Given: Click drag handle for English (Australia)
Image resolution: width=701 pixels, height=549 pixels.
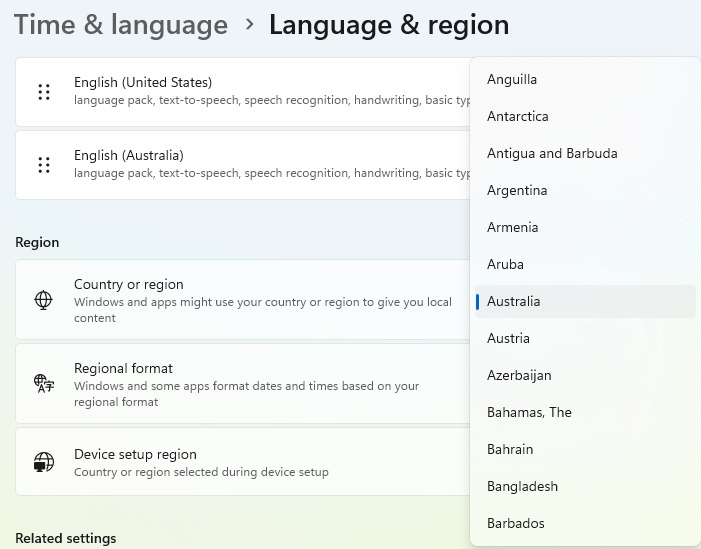Looking at the screenshot, I should (x=44, y=165).
